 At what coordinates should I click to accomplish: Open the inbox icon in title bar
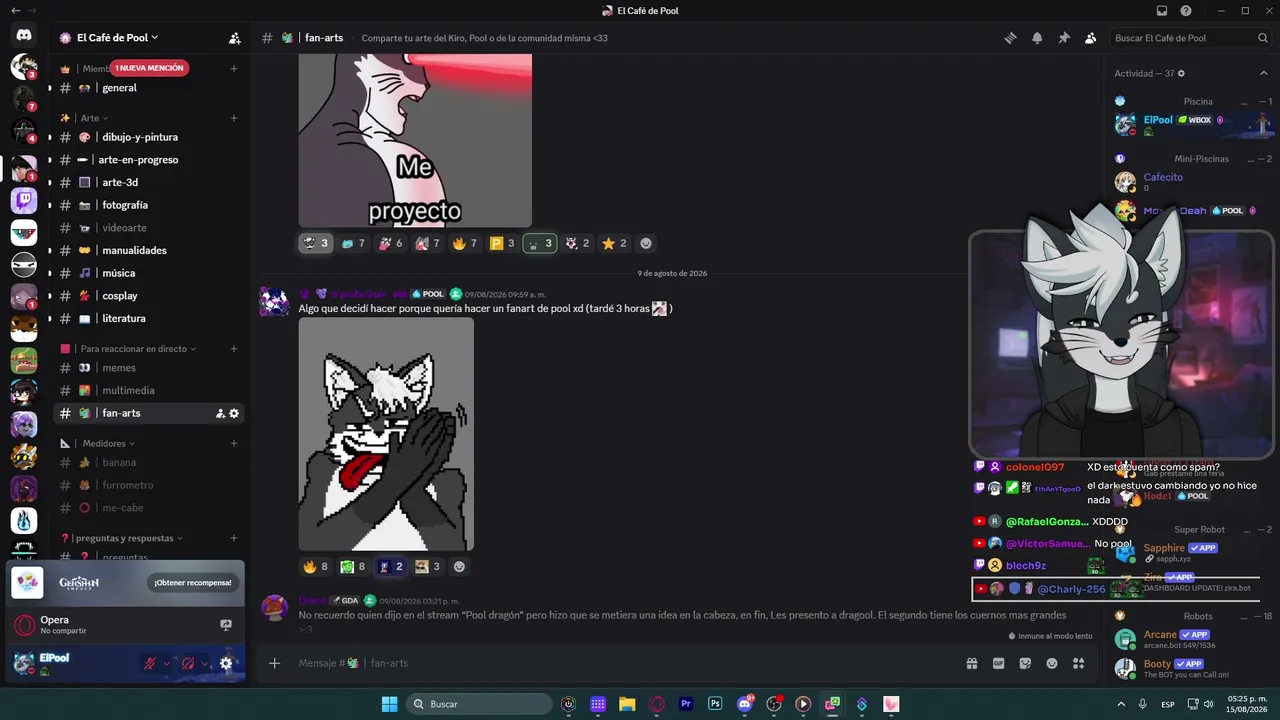tap(1162, 11)
